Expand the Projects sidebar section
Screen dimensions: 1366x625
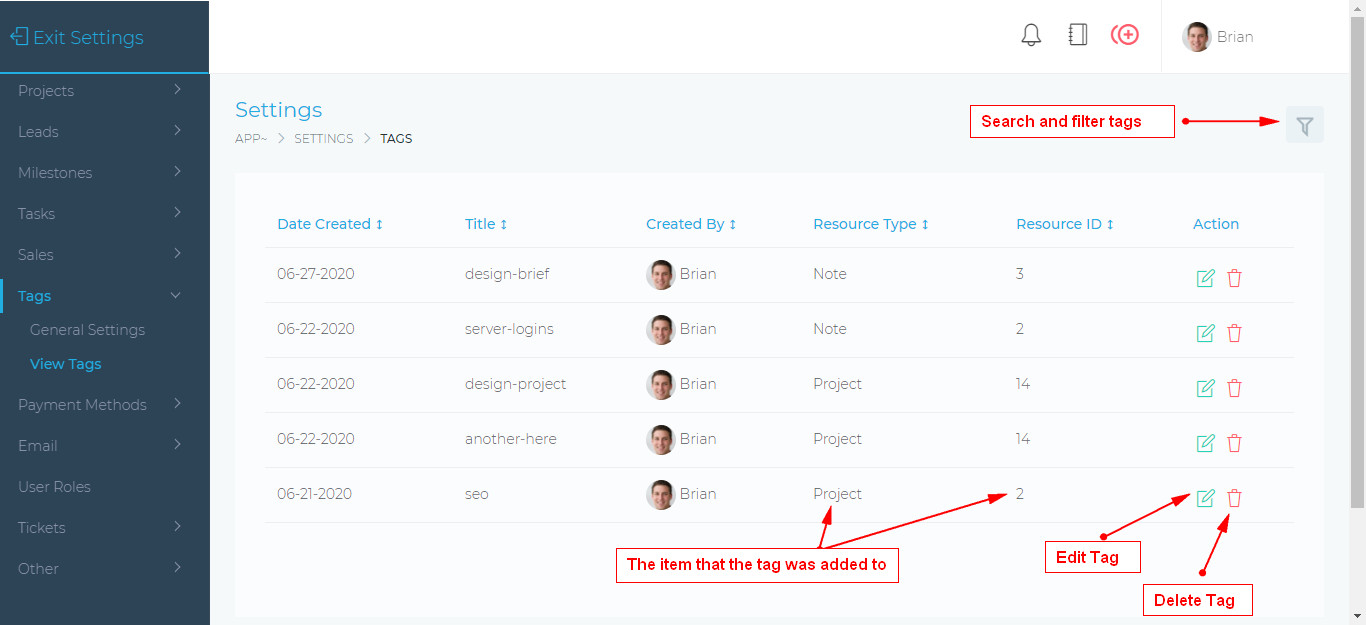[46, 90]
